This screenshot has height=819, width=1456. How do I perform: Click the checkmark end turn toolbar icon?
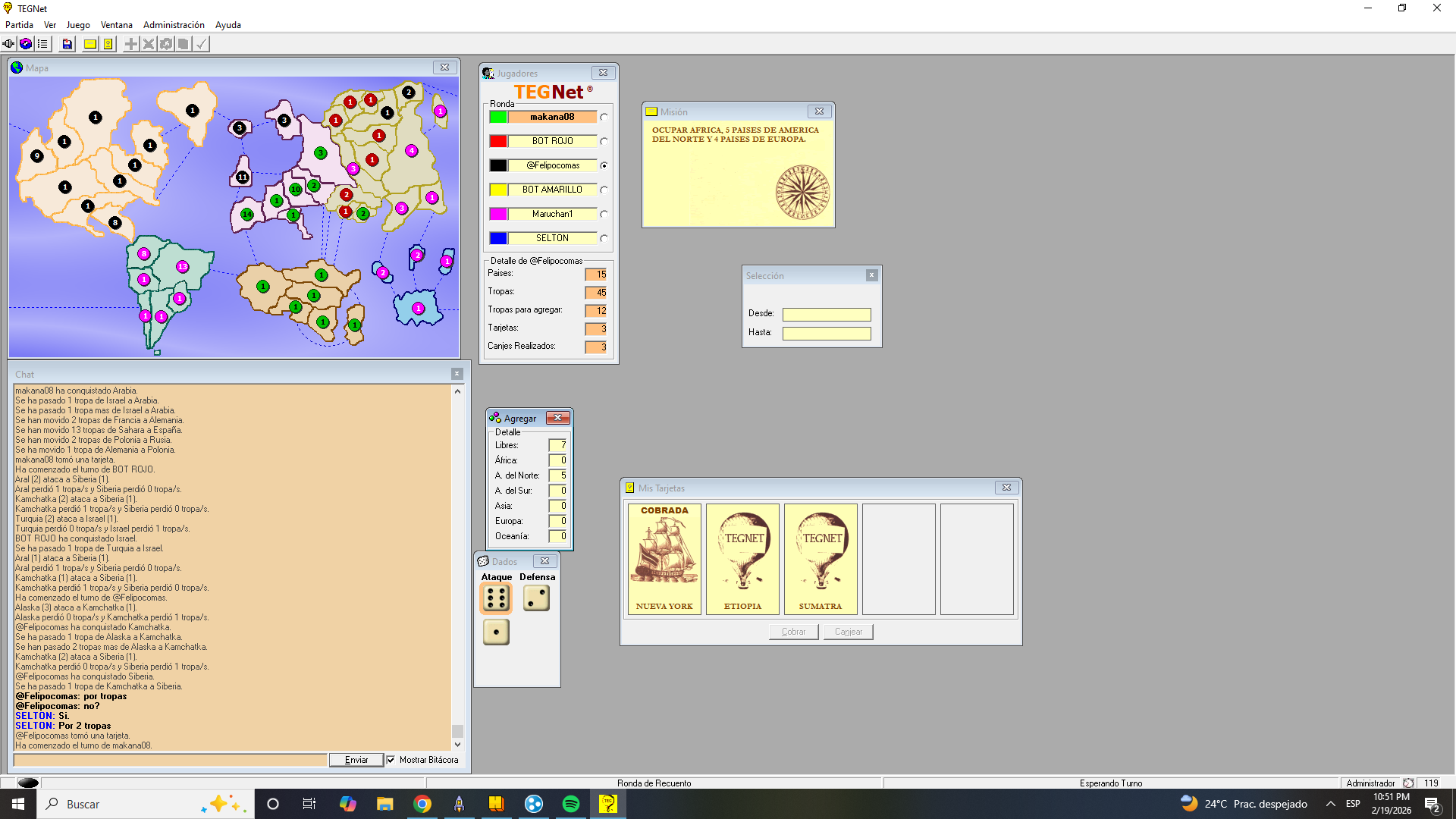tap(201, 44)
